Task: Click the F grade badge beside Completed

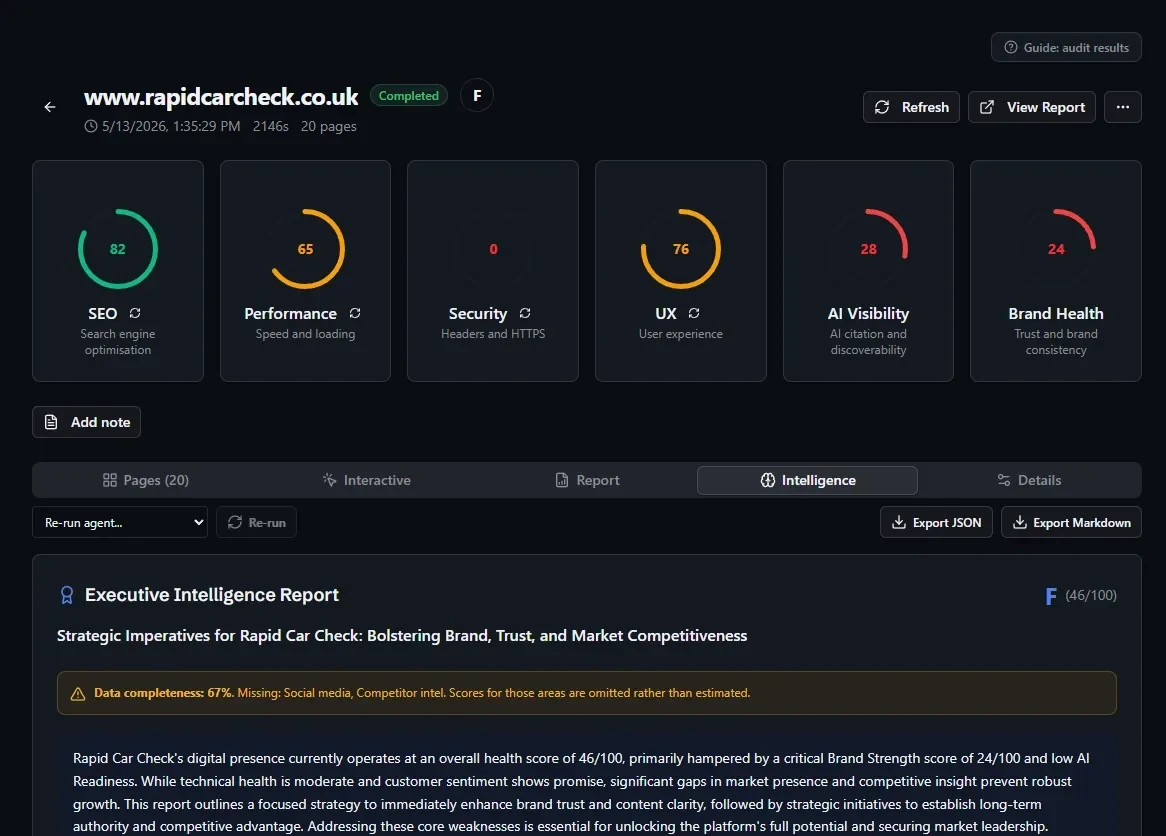Action: (477, 95)
